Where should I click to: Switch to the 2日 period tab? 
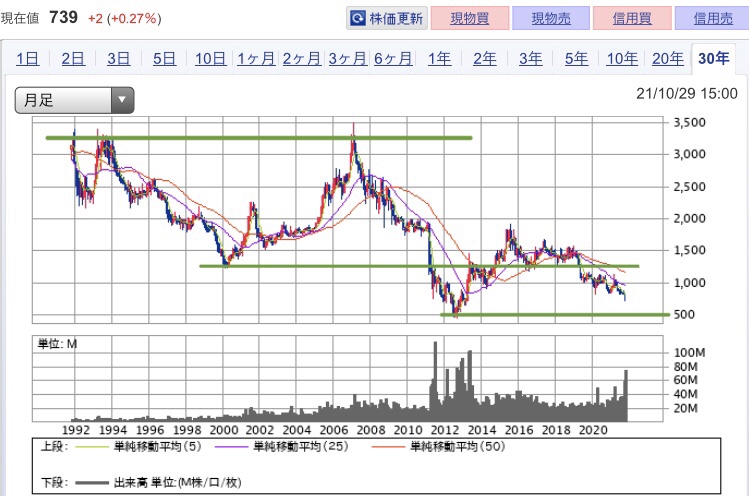(x=73, y=58)
